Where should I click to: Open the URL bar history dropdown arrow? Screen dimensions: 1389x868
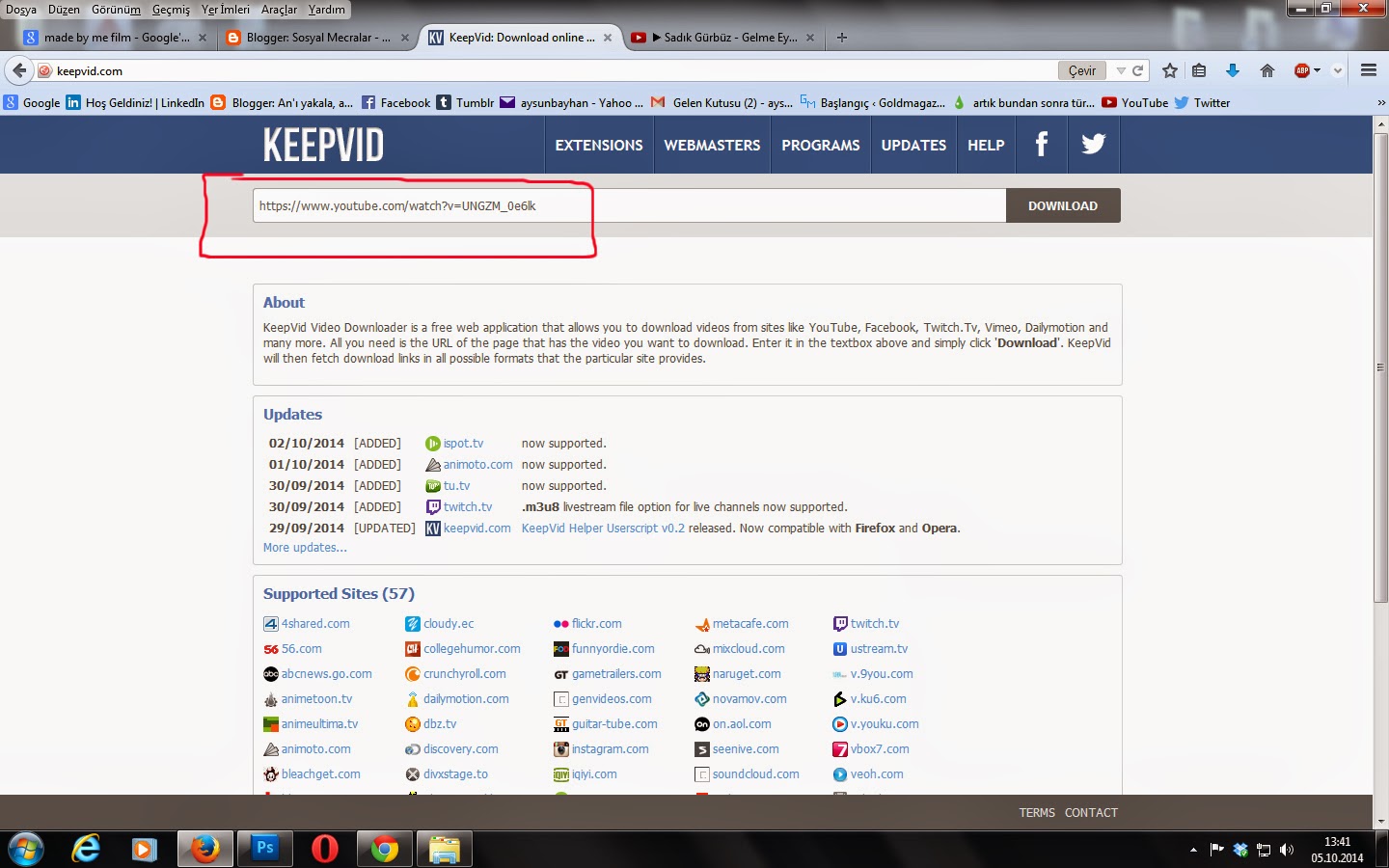coord(1121,70)
